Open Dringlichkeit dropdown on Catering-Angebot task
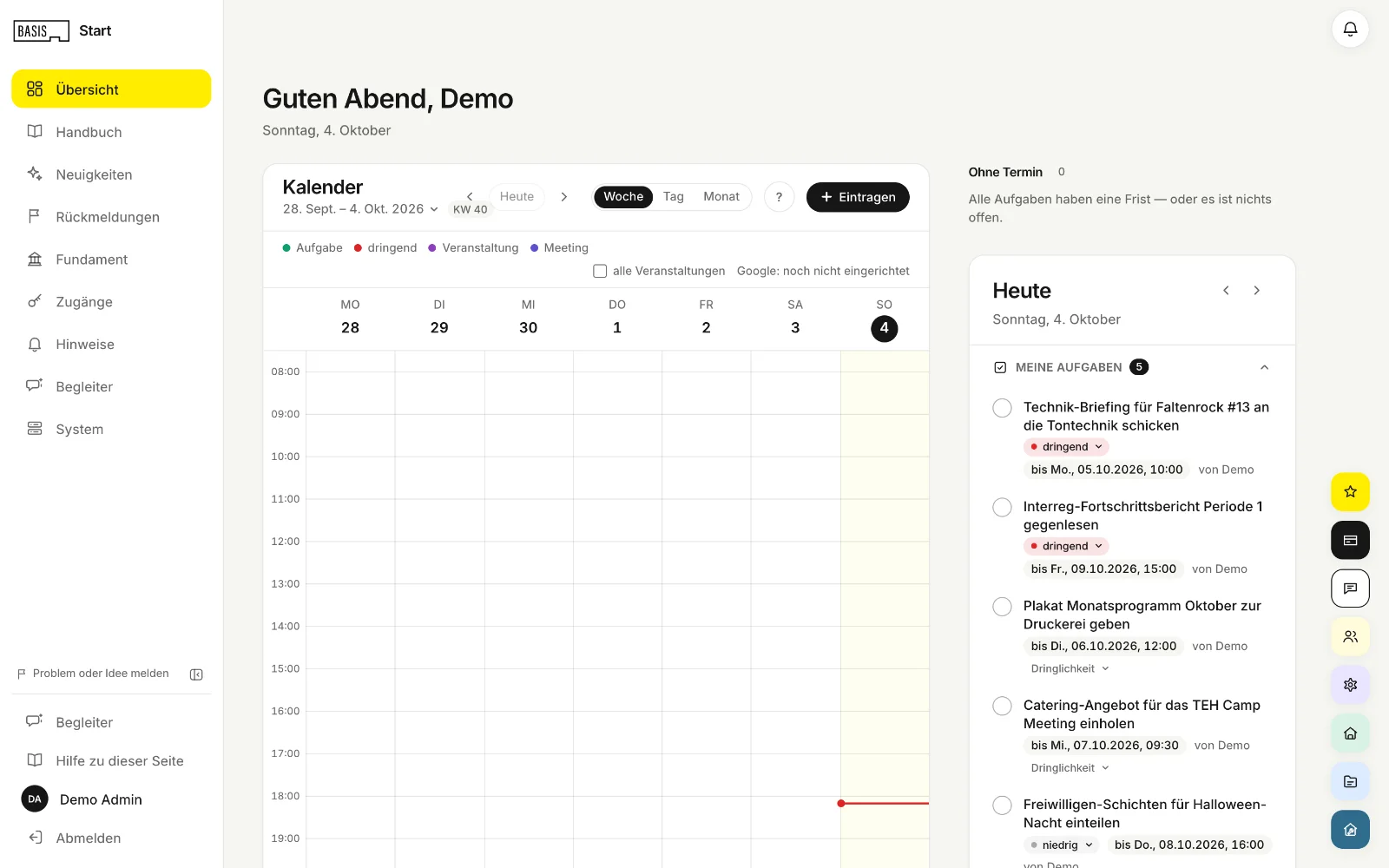Screen dimensions: 1389x868 (1070, 768)
